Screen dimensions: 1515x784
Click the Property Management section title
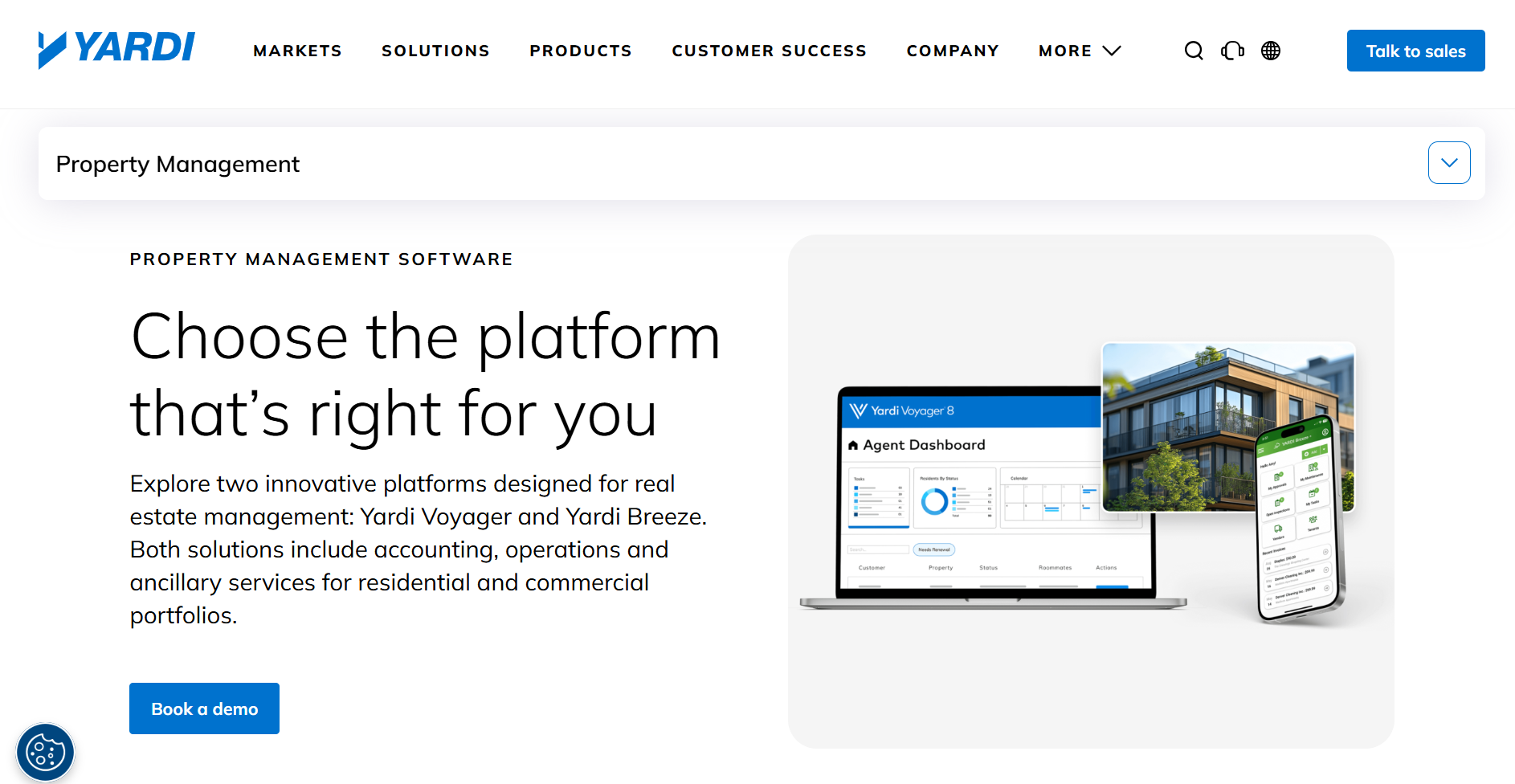178,164
